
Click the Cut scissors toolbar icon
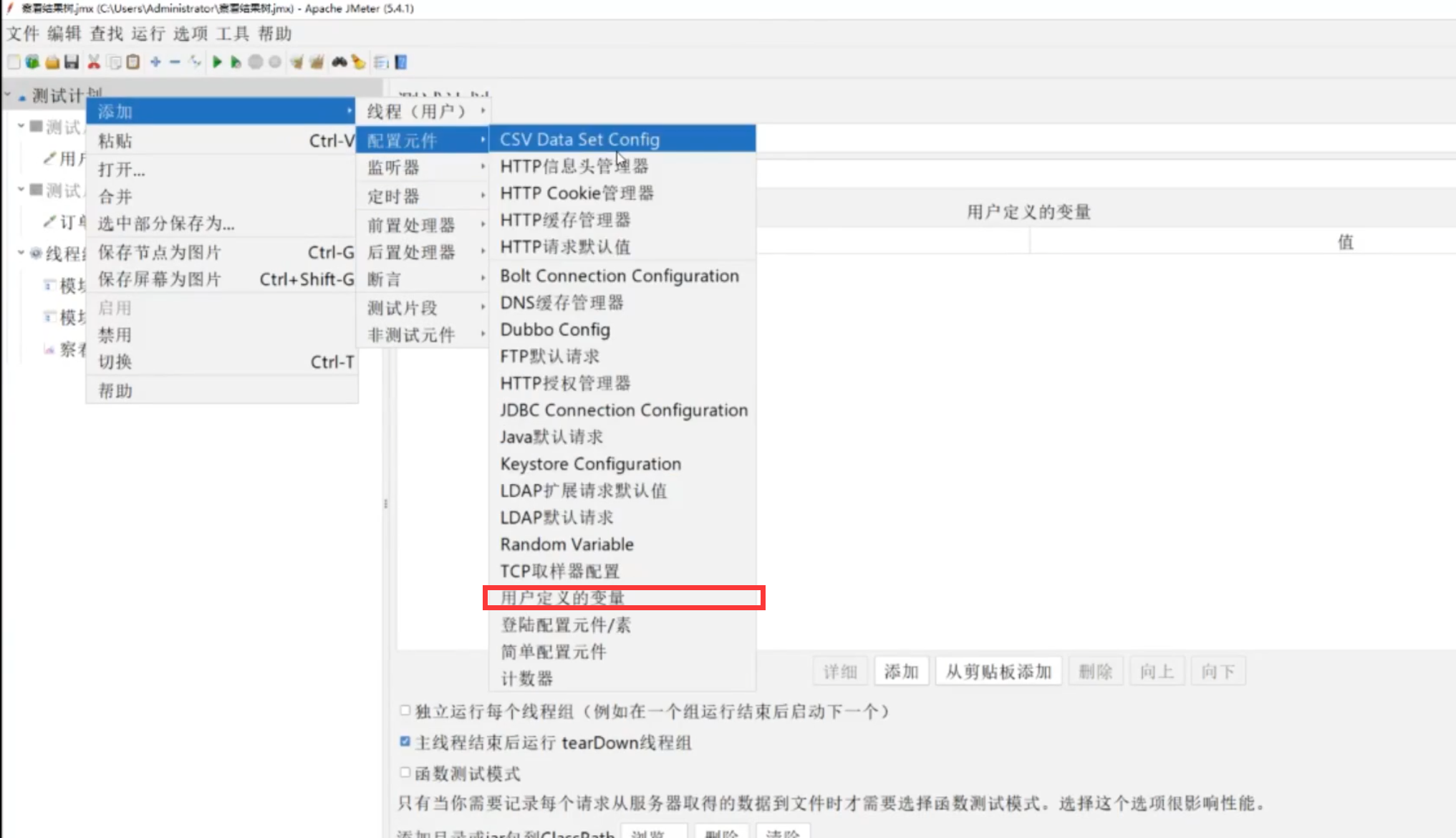[x=94, y=62]
